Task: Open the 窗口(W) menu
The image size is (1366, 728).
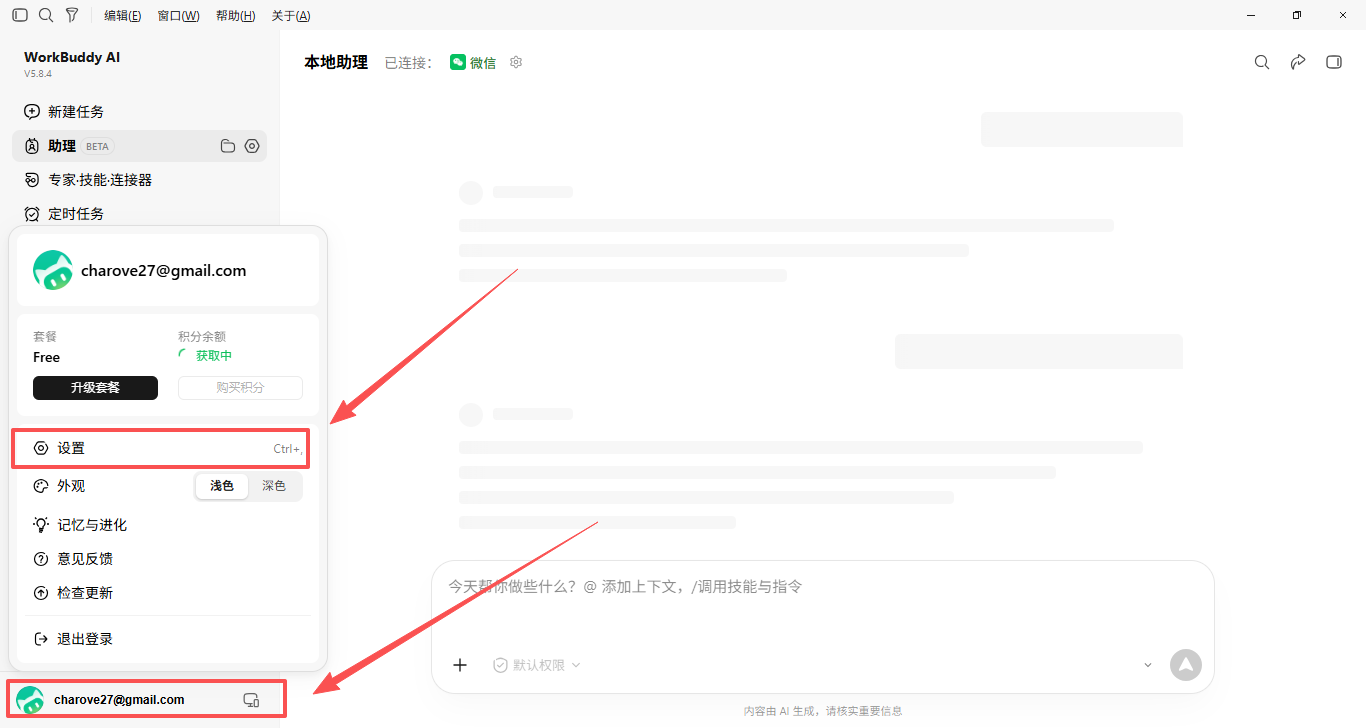Action: click(x=178, y=16)
